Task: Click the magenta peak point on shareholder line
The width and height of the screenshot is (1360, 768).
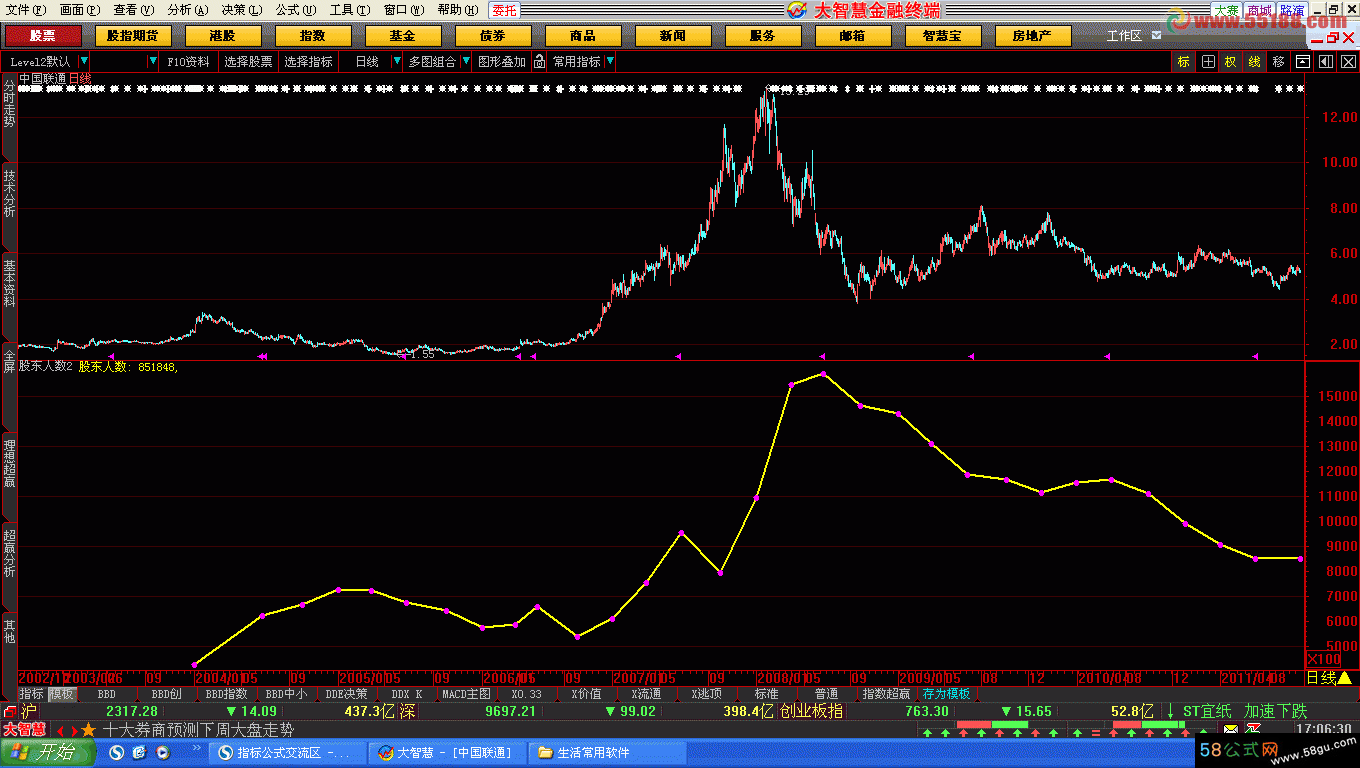Action: (823, 374)
